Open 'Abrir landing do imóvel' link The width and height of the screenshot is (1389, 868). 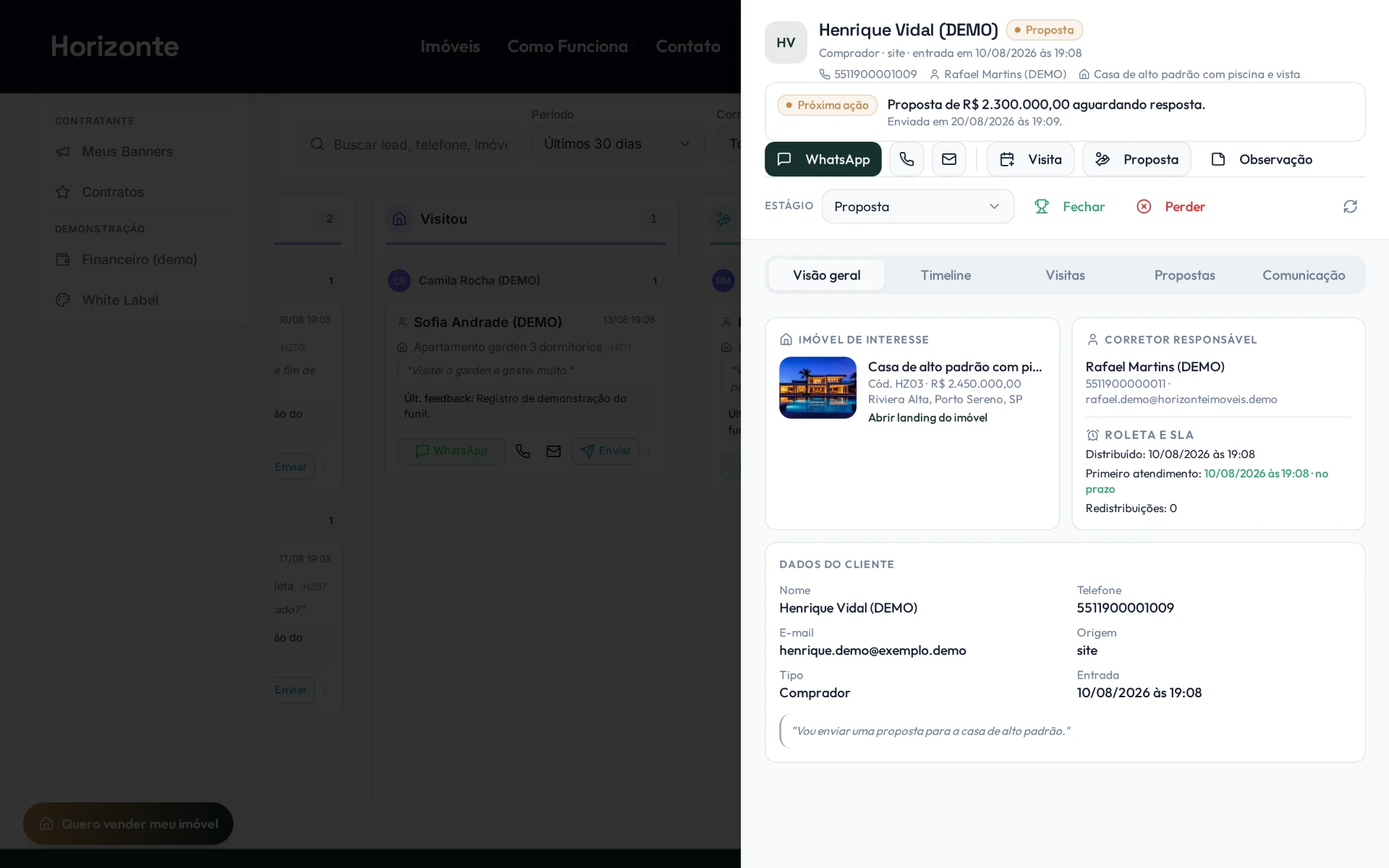tap(927, 417)
